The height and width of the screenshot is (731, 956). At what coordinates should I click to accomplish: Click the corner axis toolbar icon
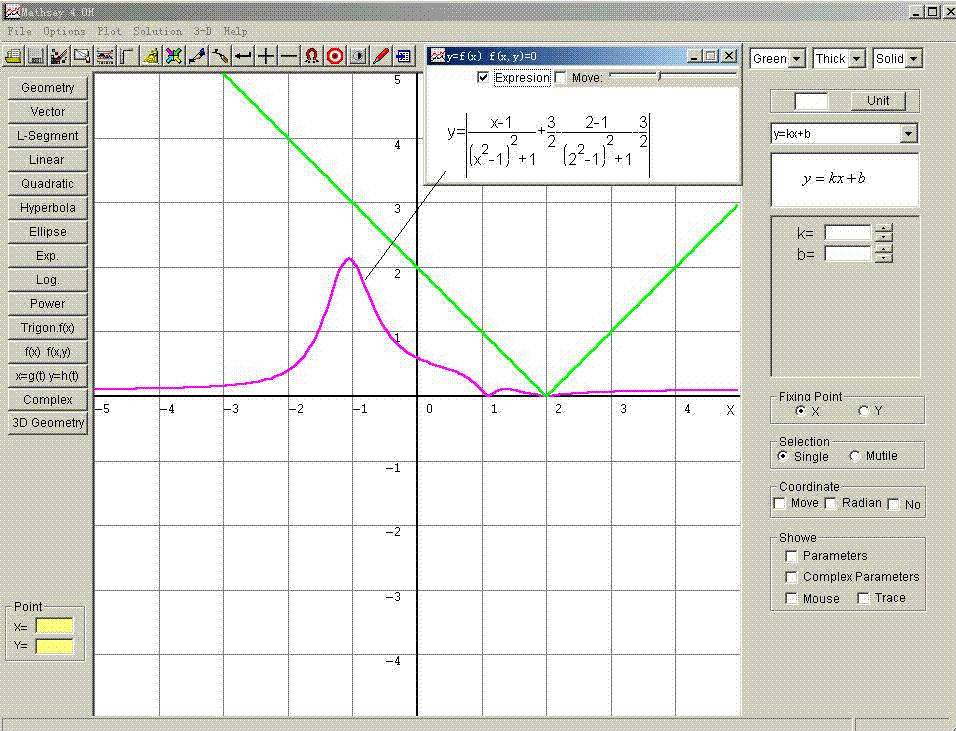coord(127,56)
